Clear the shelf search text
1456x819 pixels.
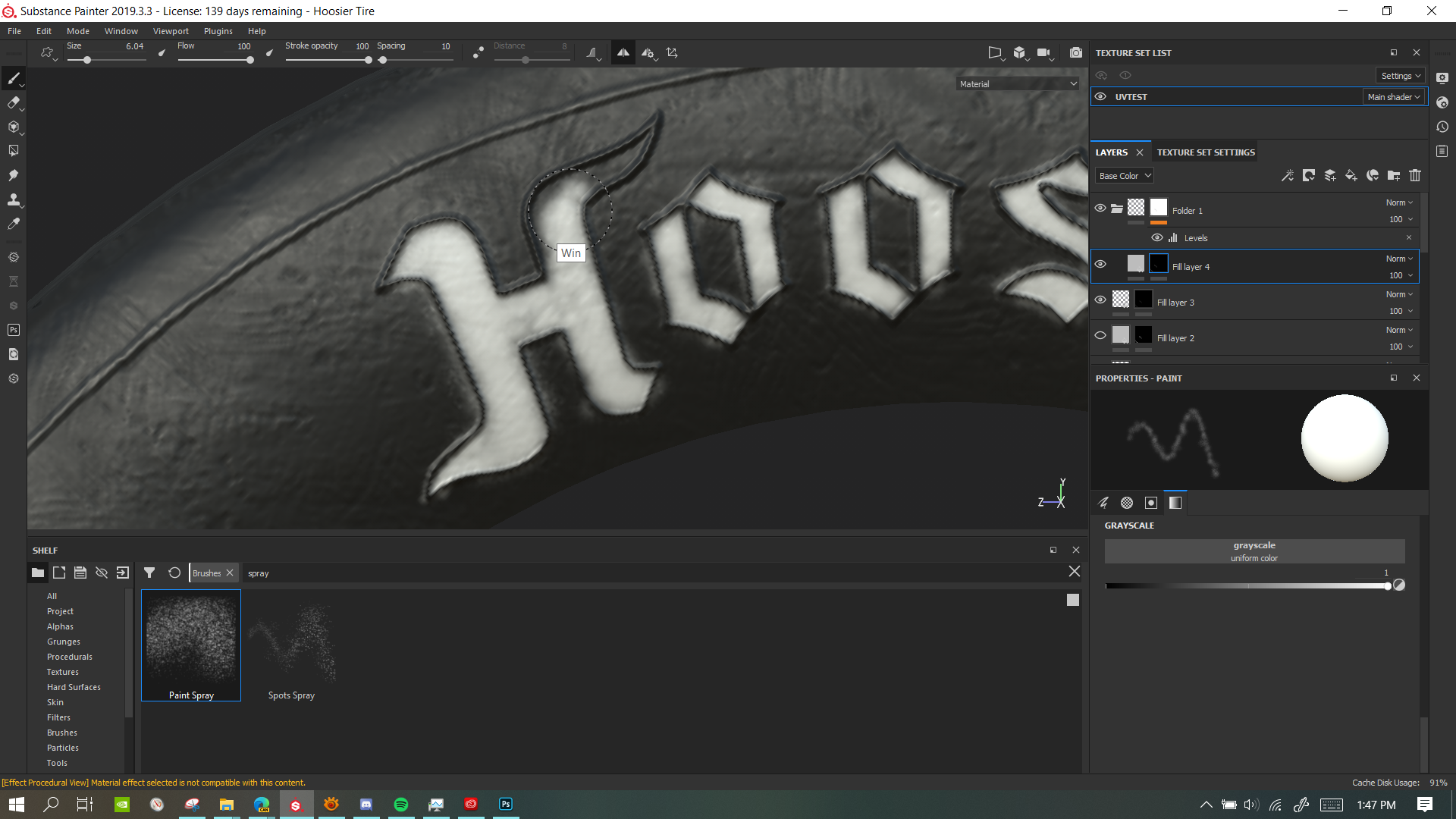pyautogui.click(x=1075, y=572)
